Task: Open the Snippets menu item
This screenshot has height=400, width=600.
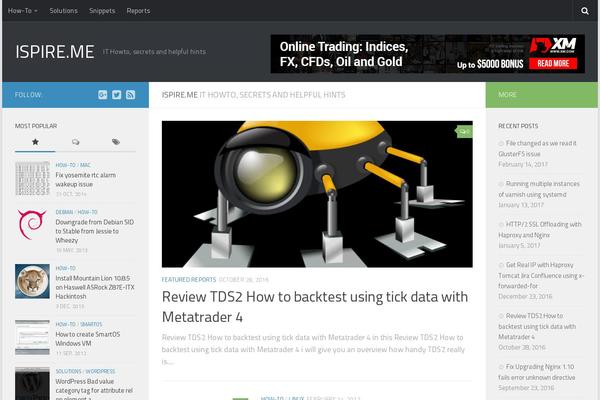Action: point(102,11)
